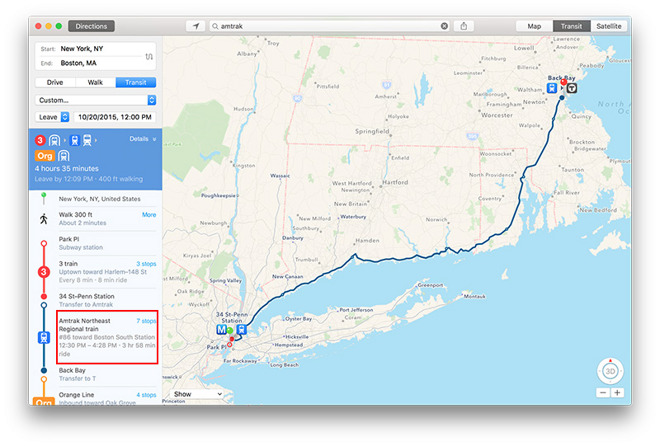Open the Custom departure dropdown
Viewport: 660px width, 446px height.
tap(96, 100)
